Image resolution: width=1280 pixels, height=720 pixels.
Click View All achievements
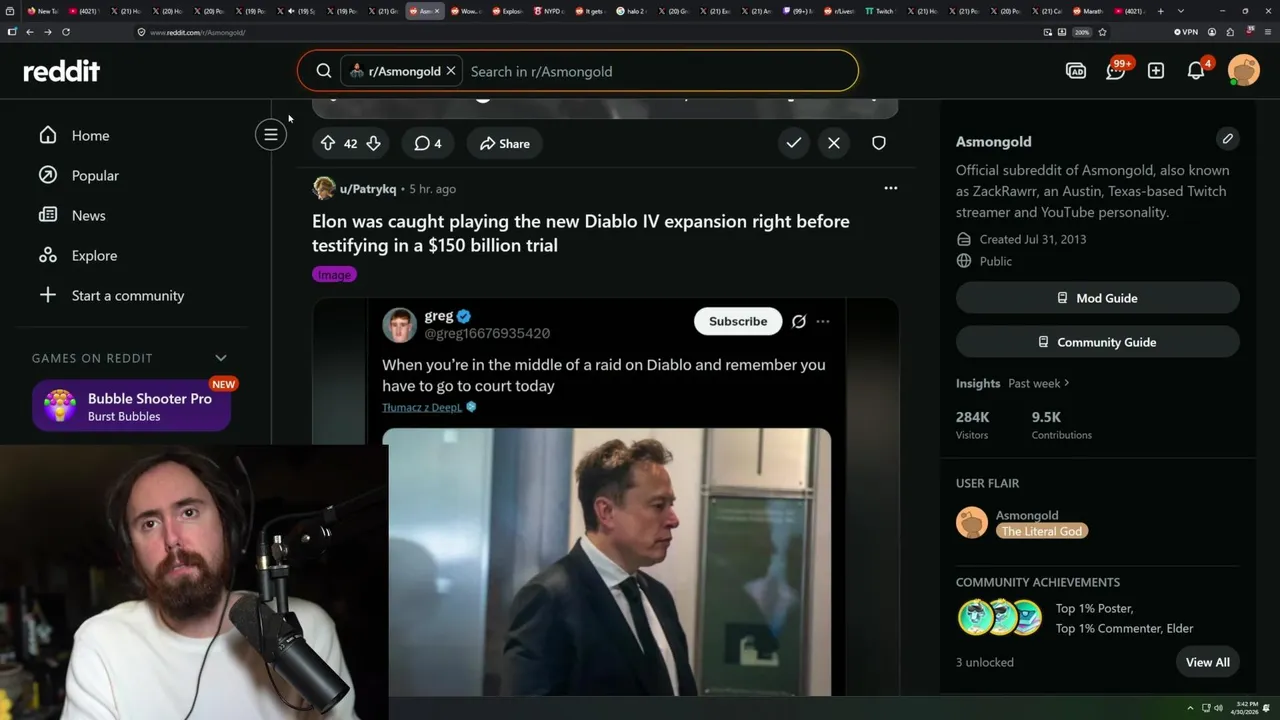click(x=1208, y=662)
